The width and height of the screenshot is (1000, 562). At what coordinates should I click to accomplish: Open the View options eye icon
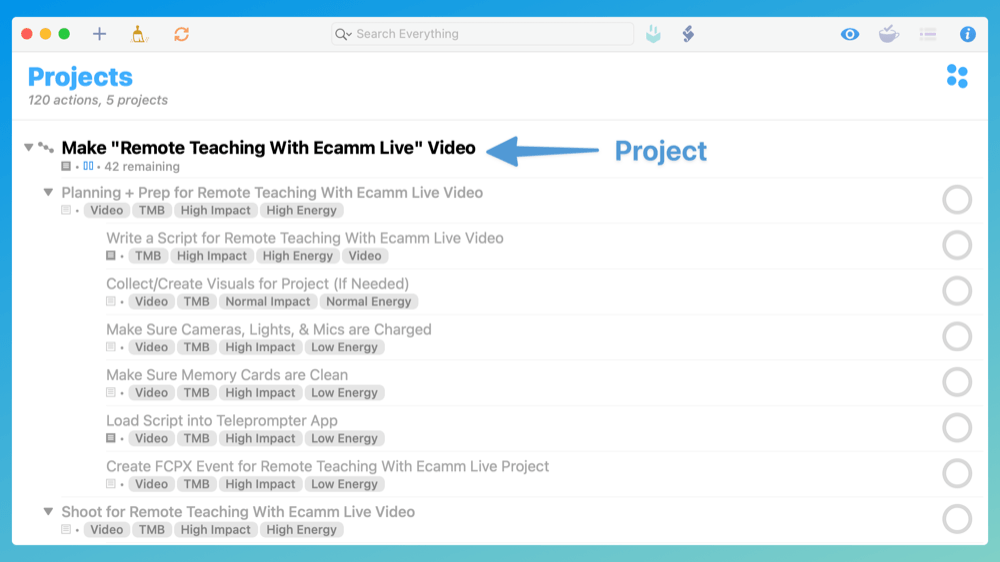click(x=849, y=34)
